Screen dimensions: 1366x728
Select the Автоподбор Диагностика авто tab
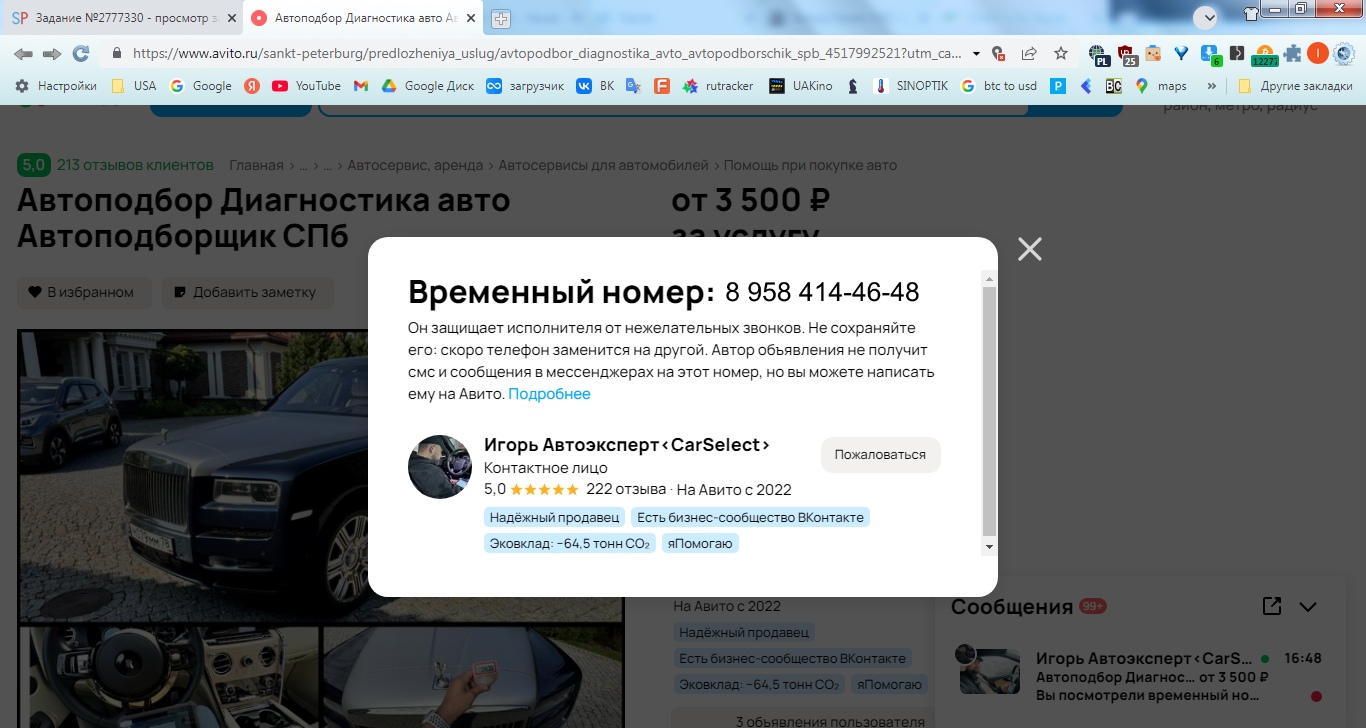363,18
